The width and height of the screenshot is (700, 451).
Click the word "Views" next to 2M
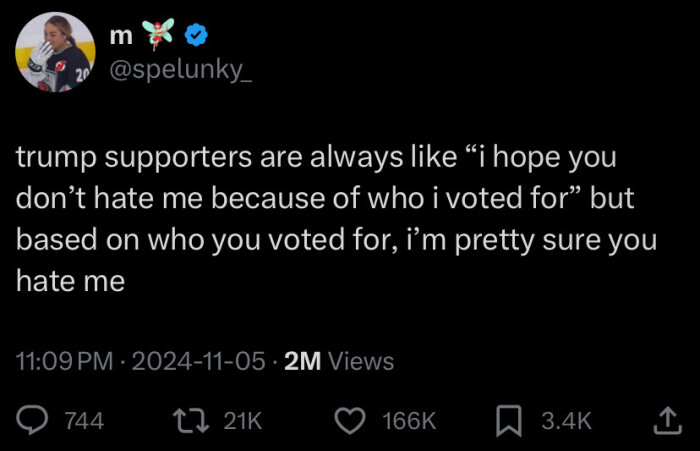click(361, 361)
